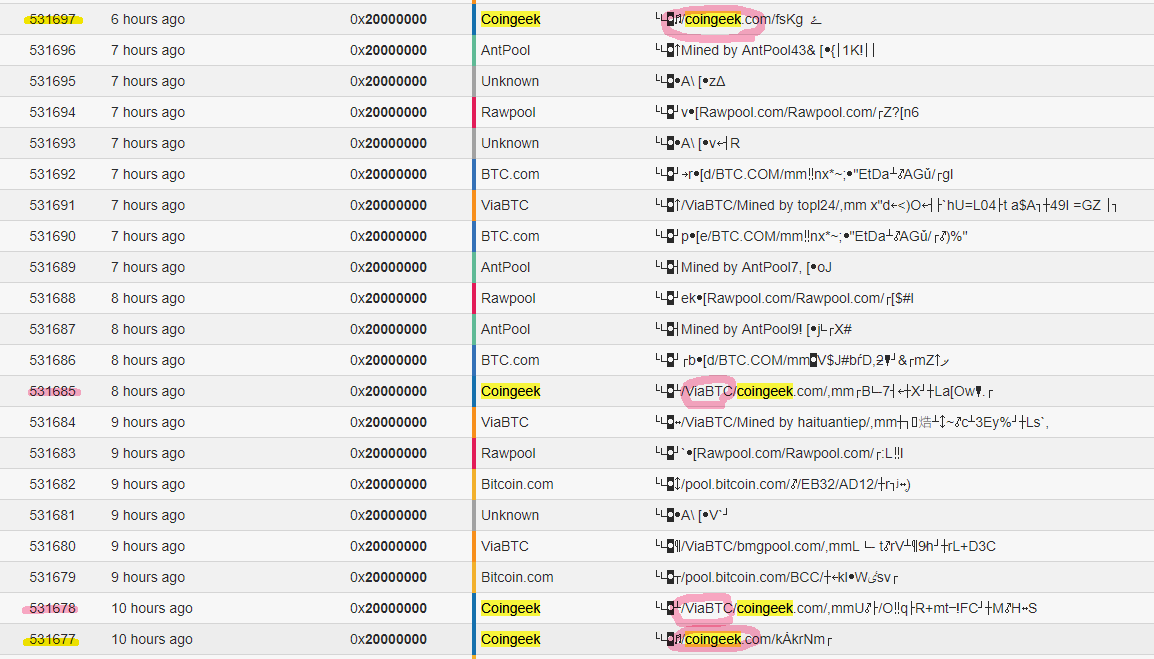
Task: Select ViaBTC pool in row 531680
Action: pos(505,546)
